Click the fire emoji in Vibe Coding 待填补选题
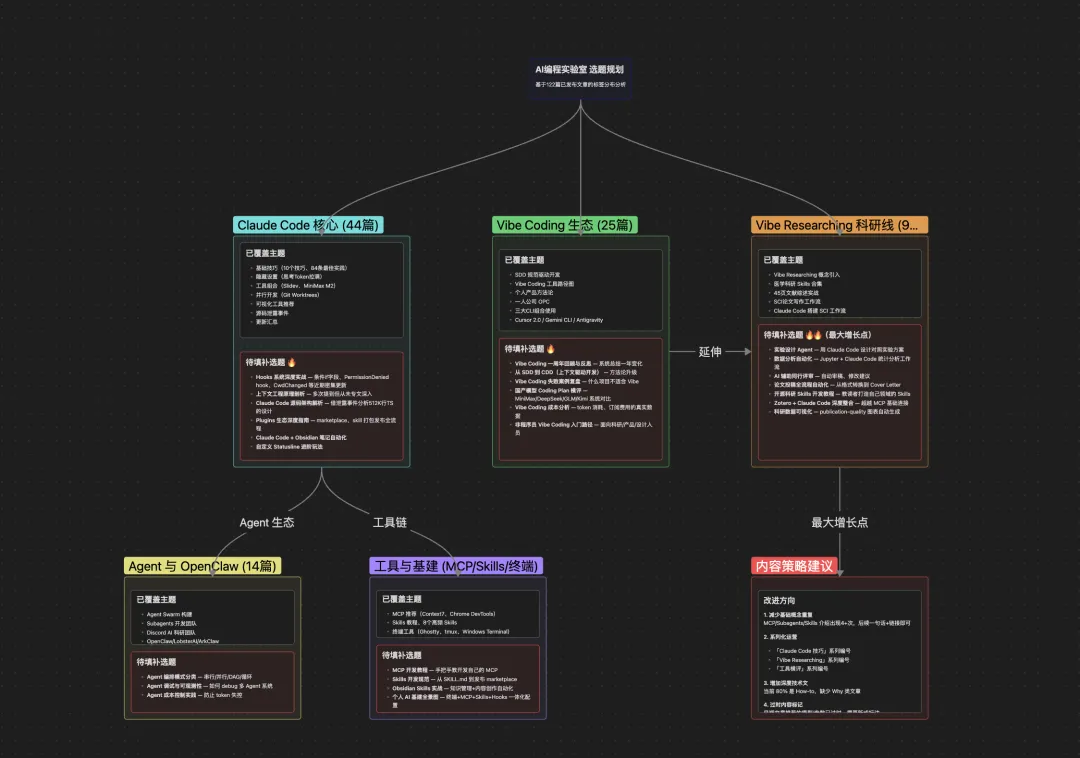Image resolution: width=1080 pixels, height=758 pixels. tap(550, 348)
